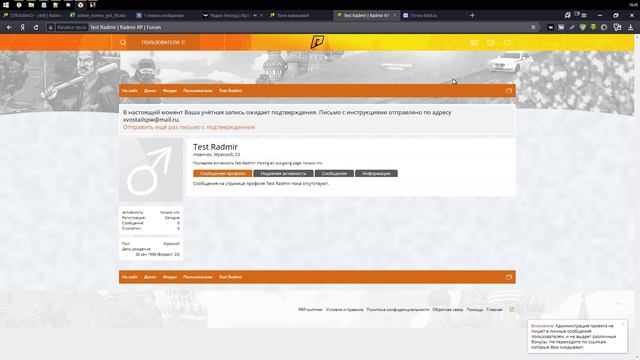Close the active Test Radmir tab
Viewport: 640px width, 360px height.
pyautogui.click(x=394, y=16)
